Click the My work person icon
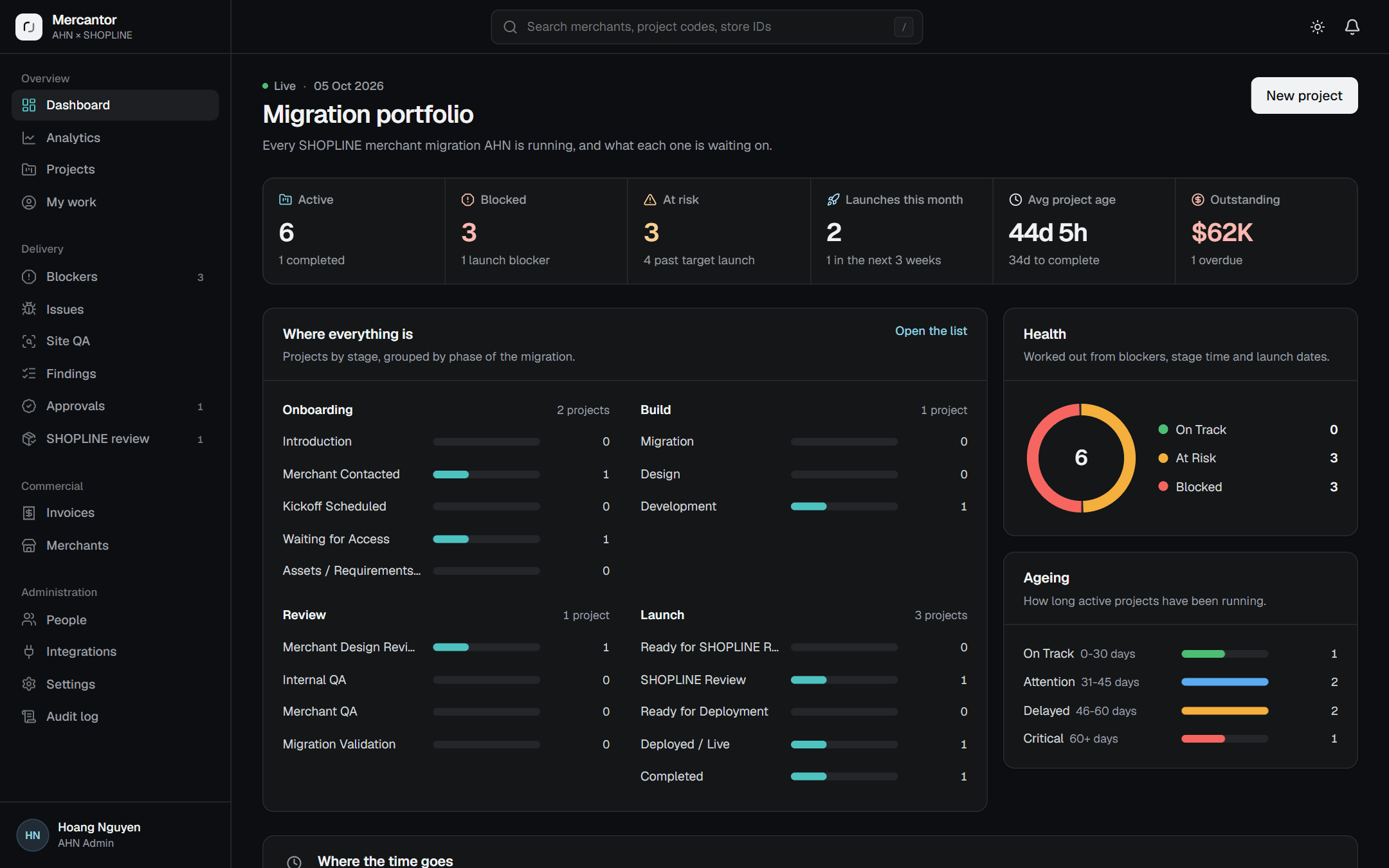The image size is (1389, 868). [29, 202]
